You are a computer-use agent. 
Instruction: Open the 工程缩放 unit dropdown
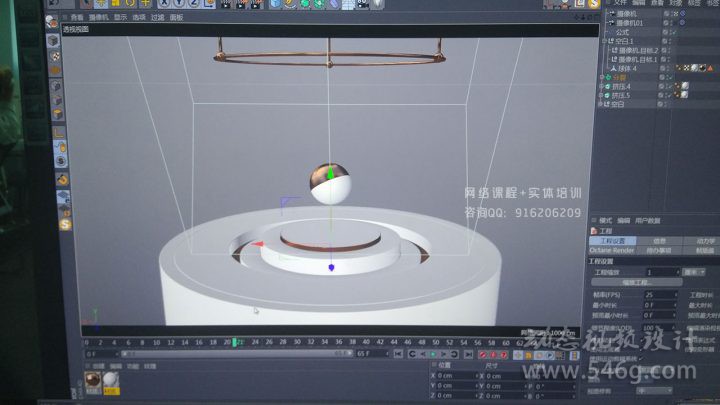click(697, 272)
